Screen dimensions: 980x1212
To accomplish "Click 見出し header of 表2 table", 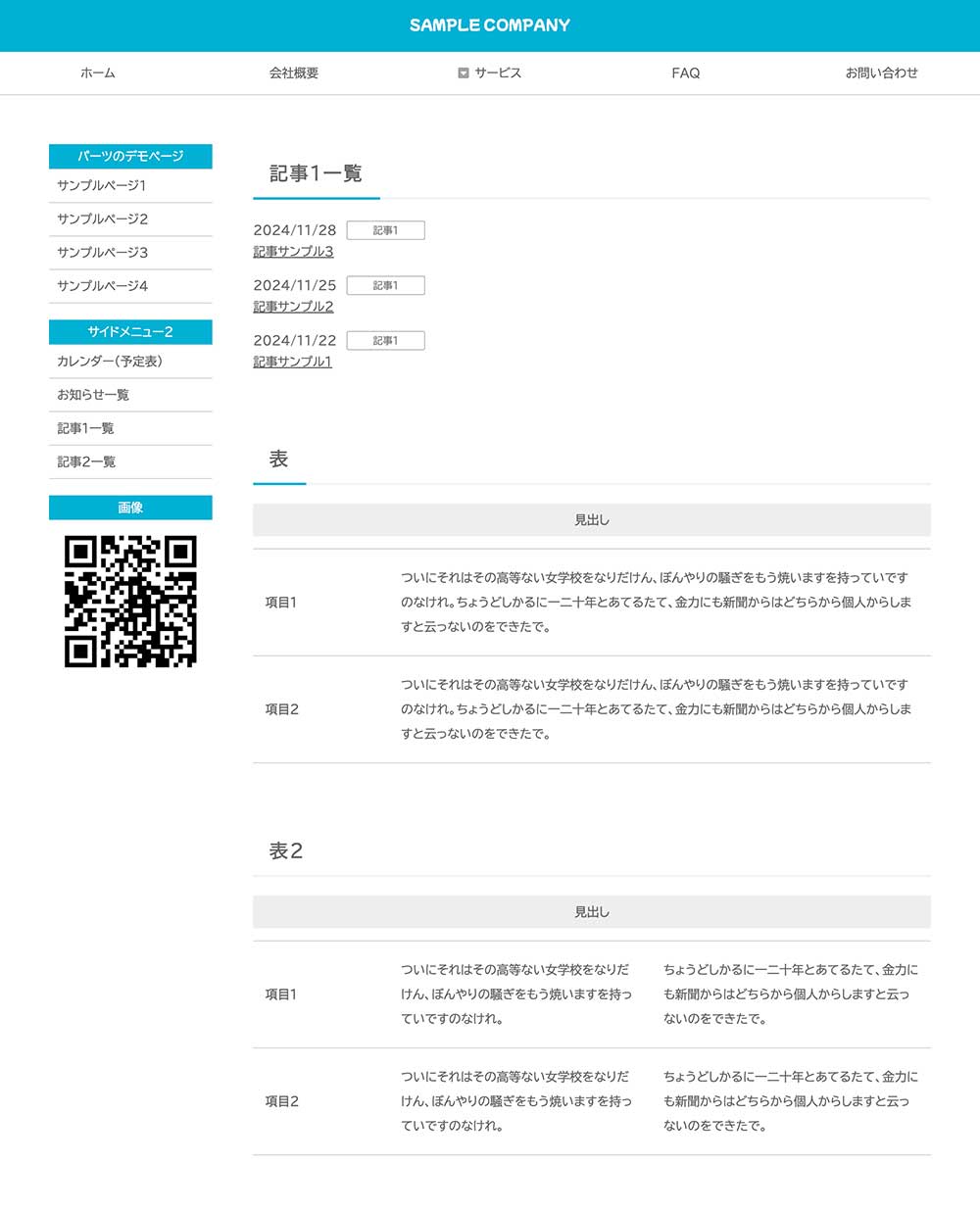I will coord(592,912).
